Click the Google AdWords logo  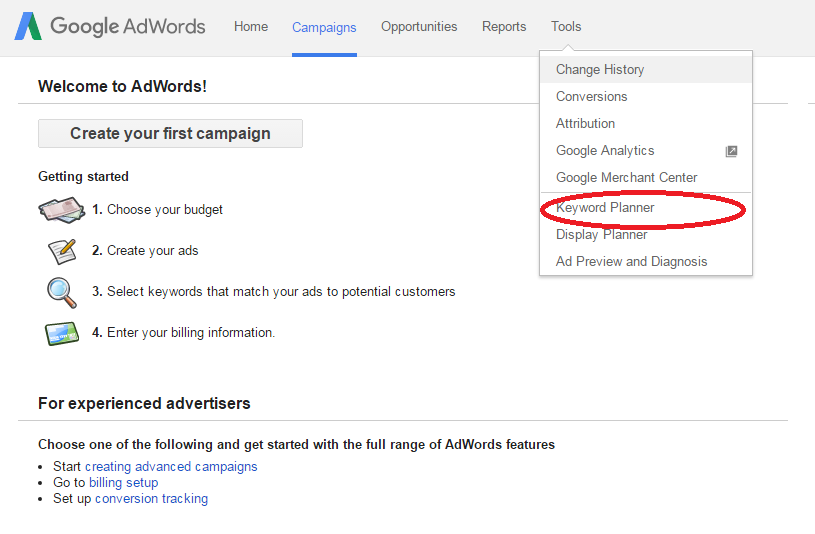(110, 26)
